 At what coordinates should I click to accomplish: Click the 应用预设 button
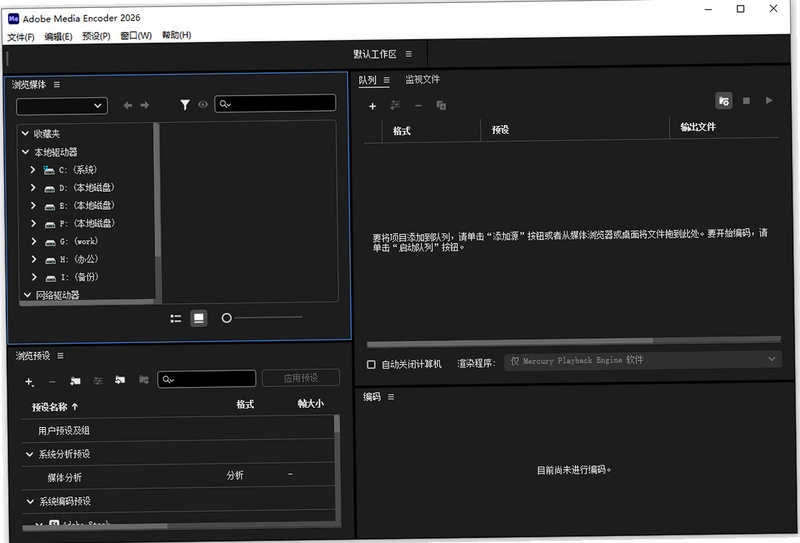[x=301, y=378]
